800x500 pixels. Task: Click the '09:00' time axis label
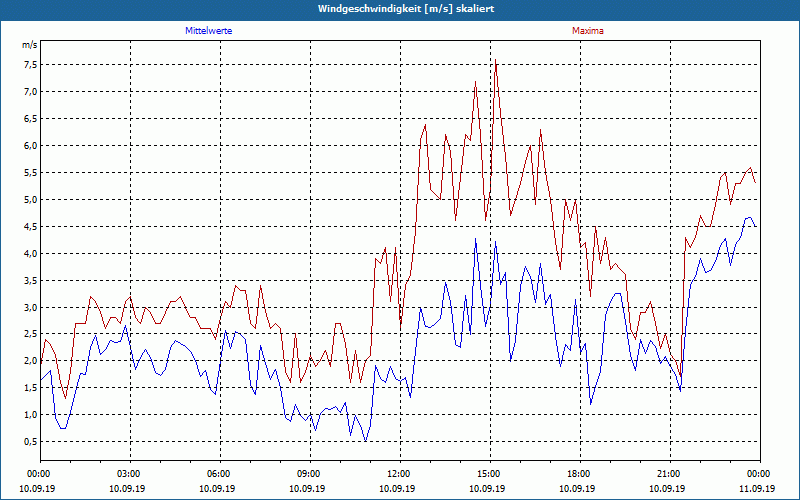(x=307, y=474)
